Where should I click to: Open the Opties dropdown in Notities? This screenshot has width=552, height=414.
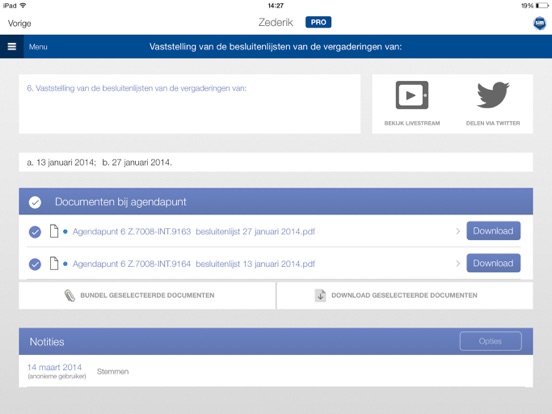490,341
